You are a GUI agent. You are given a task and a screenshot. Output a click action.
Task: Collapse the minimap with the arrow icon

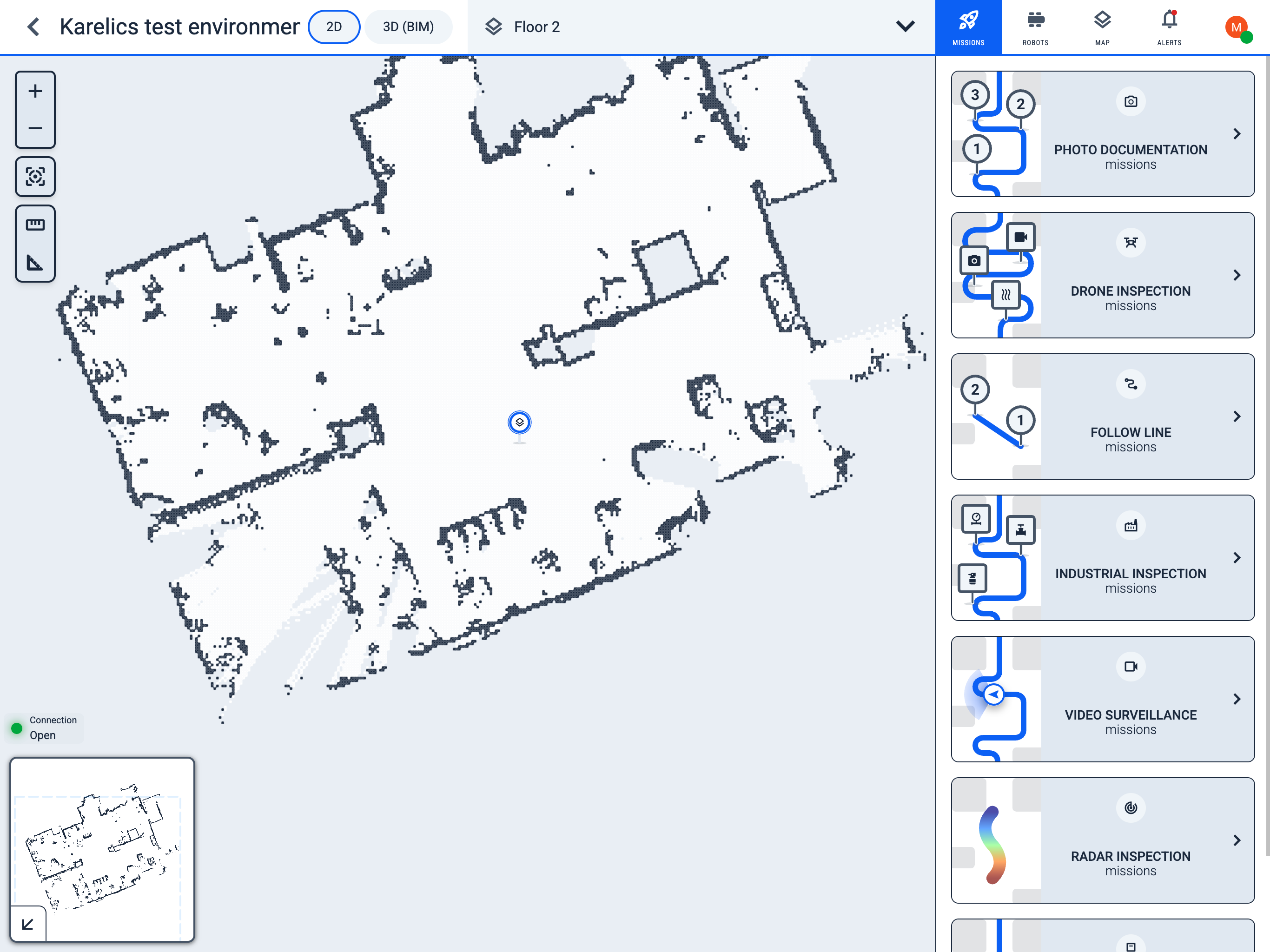pyautogui.click(x=27, y=923)
